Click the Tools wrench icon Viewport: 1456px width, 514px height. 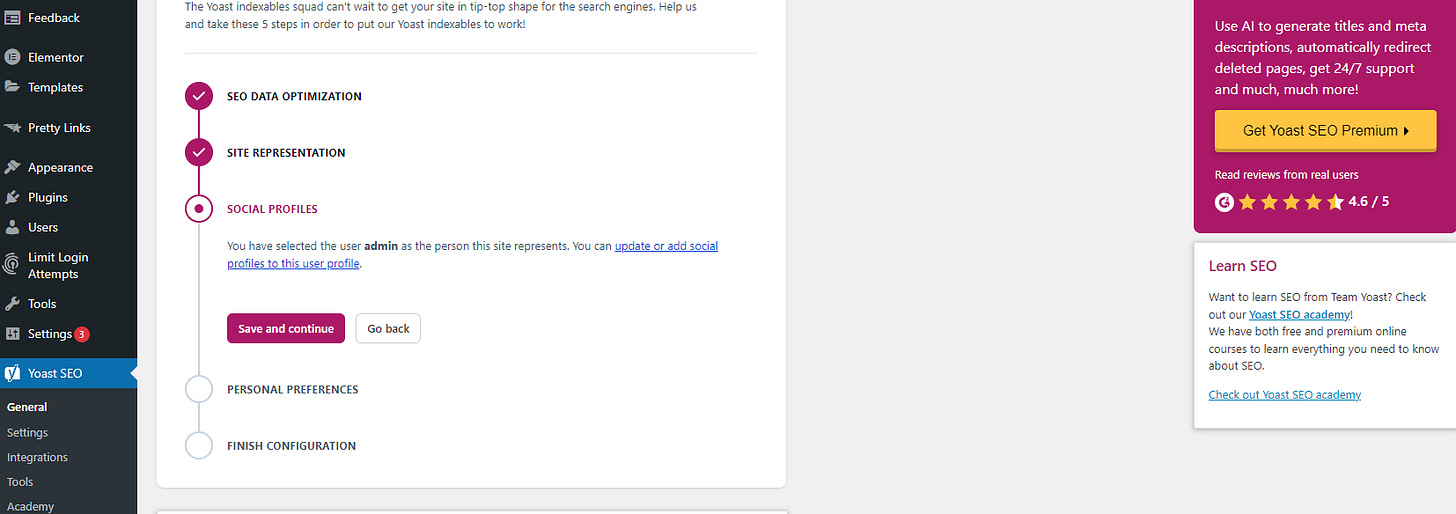(12, 304)
